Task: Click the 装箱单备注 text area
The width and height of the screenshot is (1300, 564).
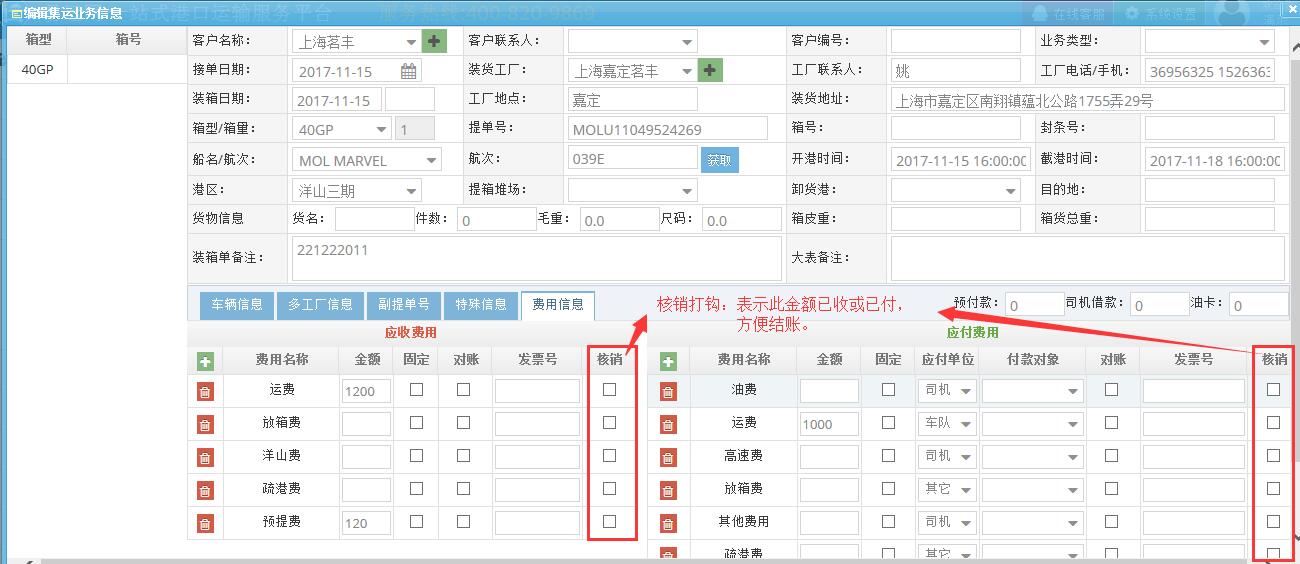Action: click(x=536, y=258)
